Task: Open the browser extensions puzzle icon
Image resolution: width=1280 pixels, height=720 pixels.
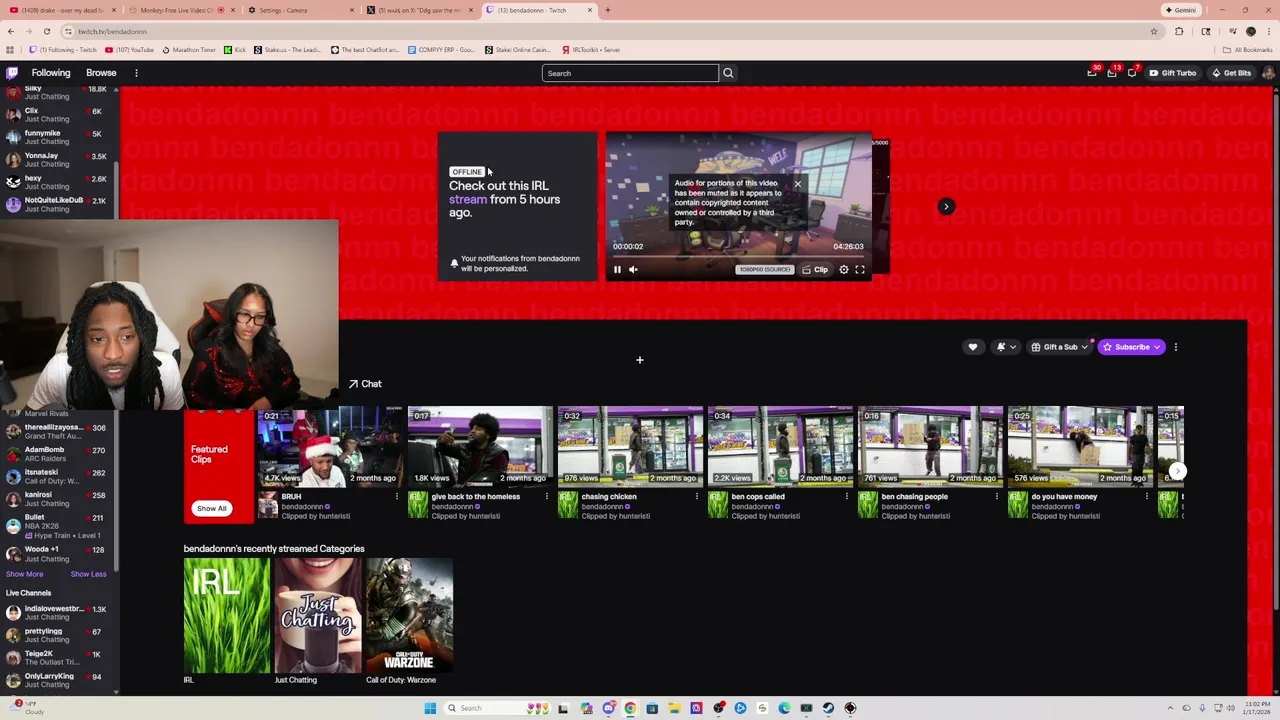Action: pos(1179,31)
